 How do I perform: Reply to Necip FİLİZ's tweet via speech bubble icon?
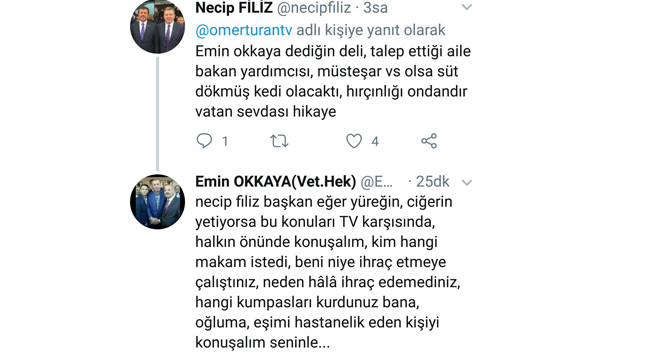[x=204, y=141]
